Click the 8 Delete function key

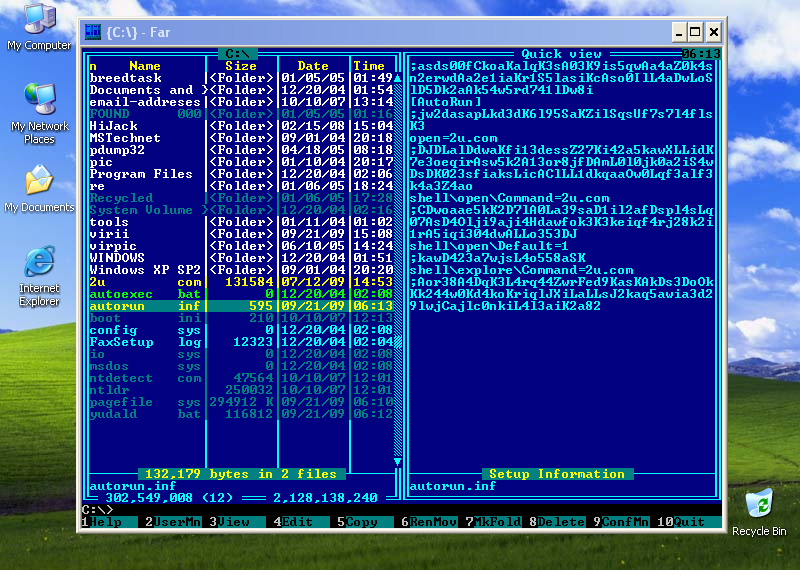557,522
